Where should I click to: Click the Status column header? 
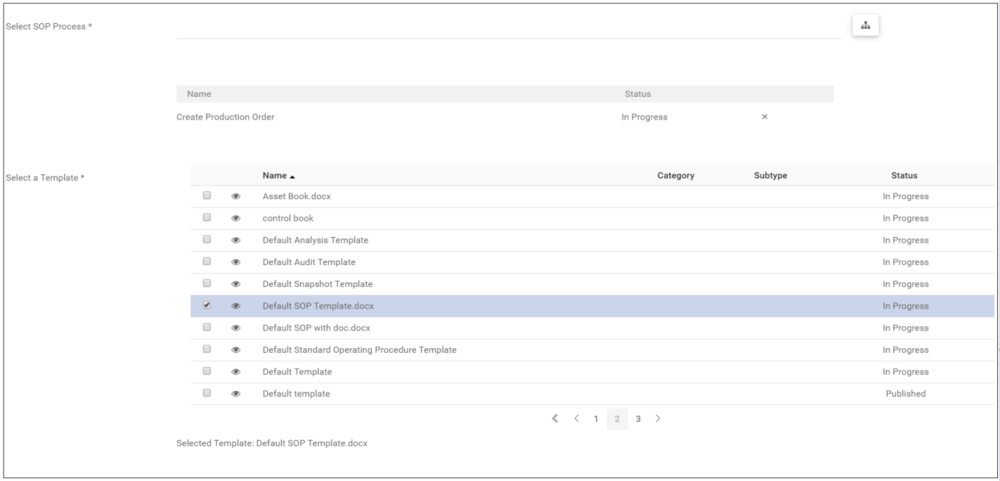[904, 176]
